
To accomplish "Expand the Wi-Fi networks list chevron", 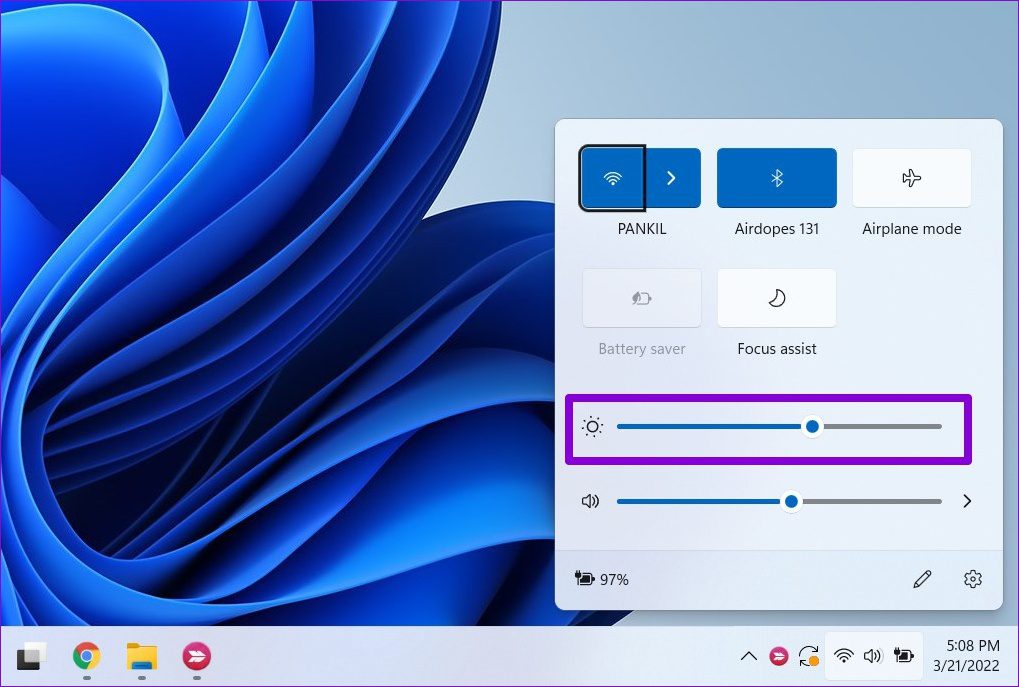I will click(671, 178).
